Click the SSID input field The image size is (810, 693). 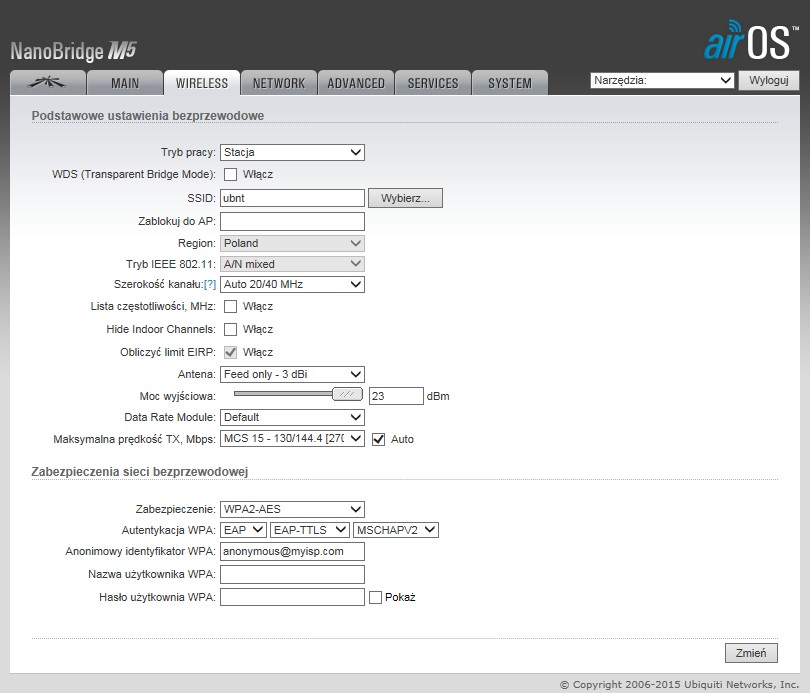pyautogui.click(x=292, y=198)
